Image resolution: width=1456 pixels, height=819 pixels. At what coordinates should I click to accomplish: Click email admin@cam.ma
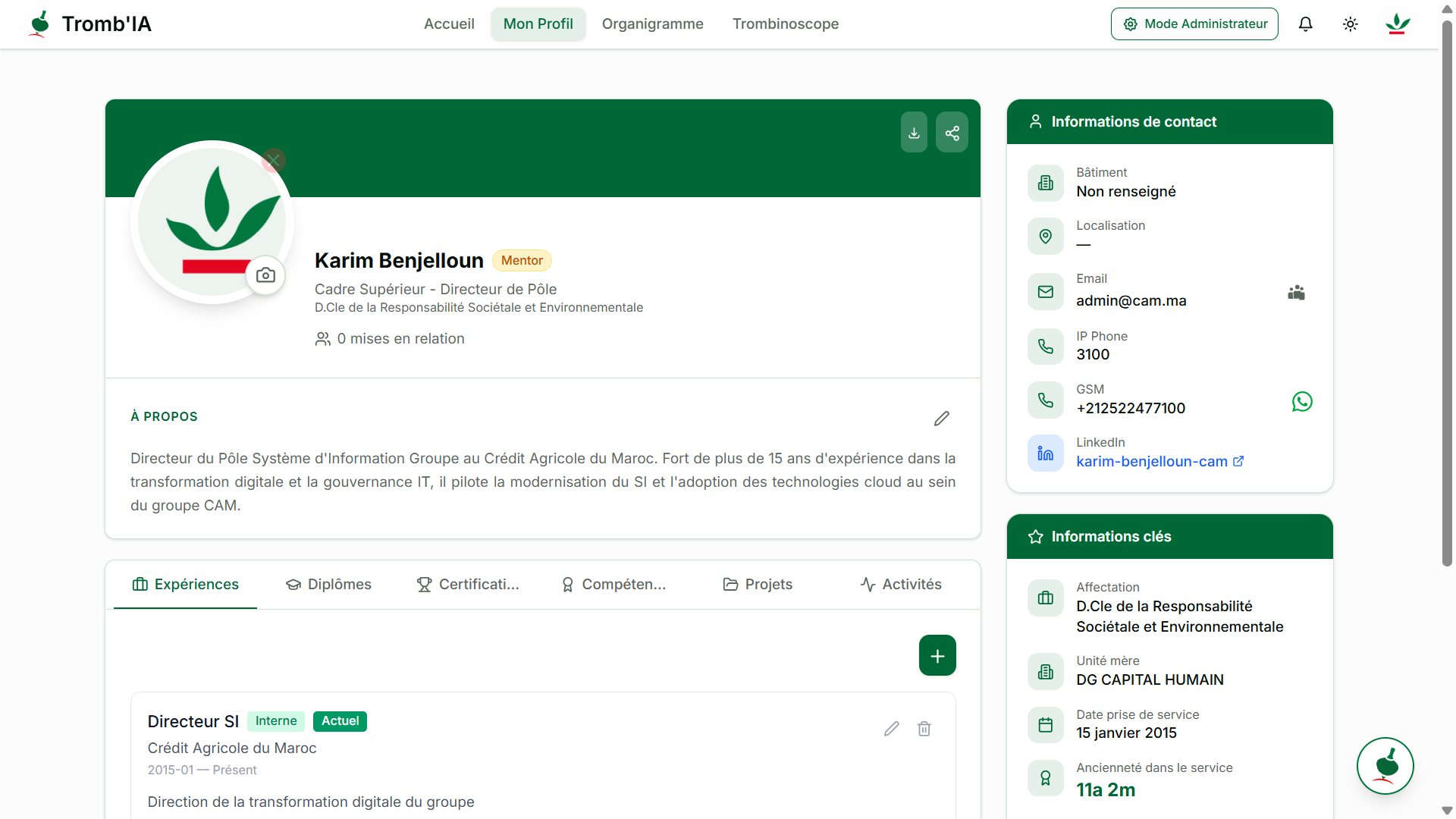pos(1131,301)
